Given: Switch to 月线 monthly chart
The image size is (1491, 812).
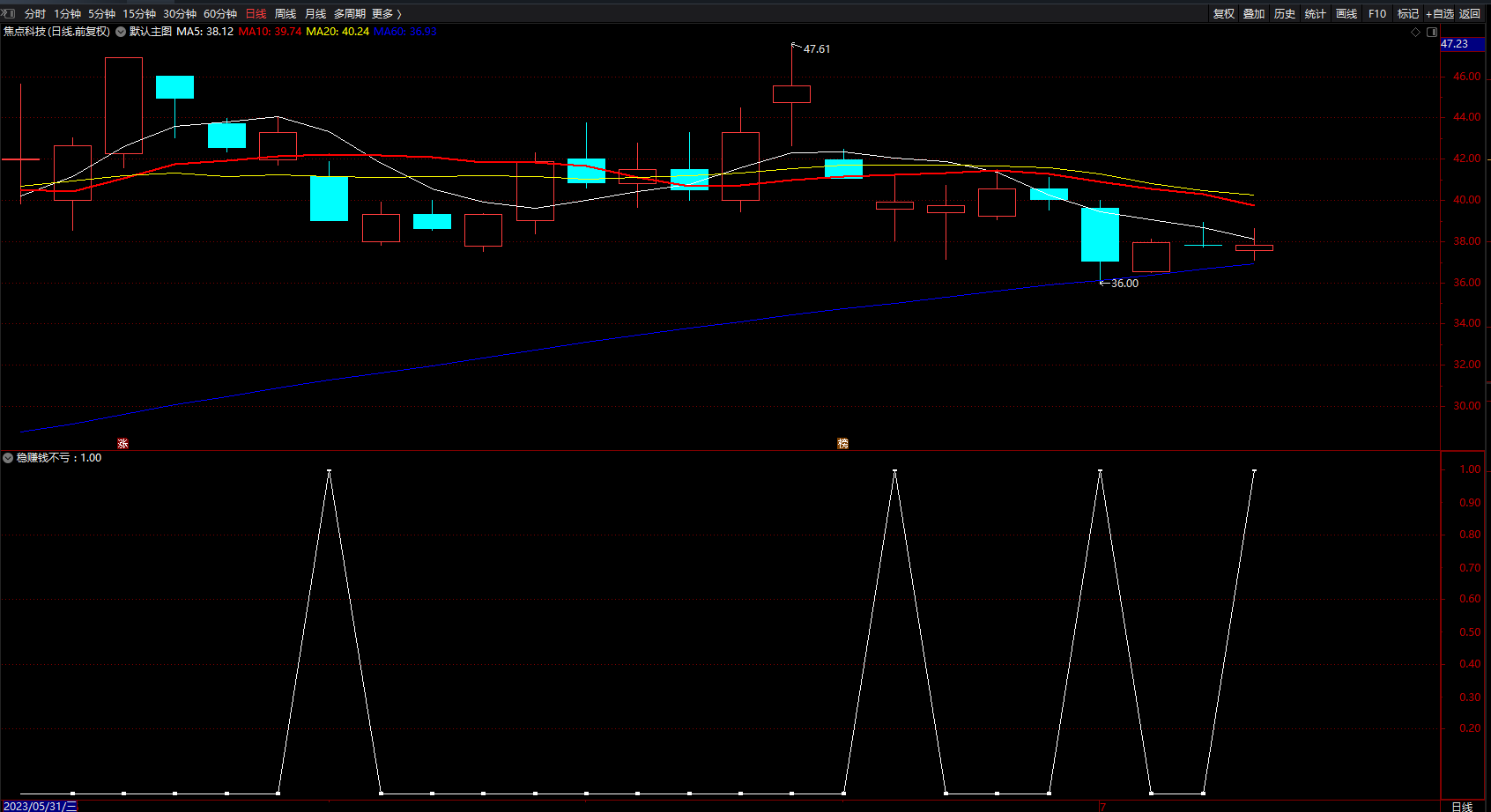Looking at the screenshot, I should click(315, 14).
